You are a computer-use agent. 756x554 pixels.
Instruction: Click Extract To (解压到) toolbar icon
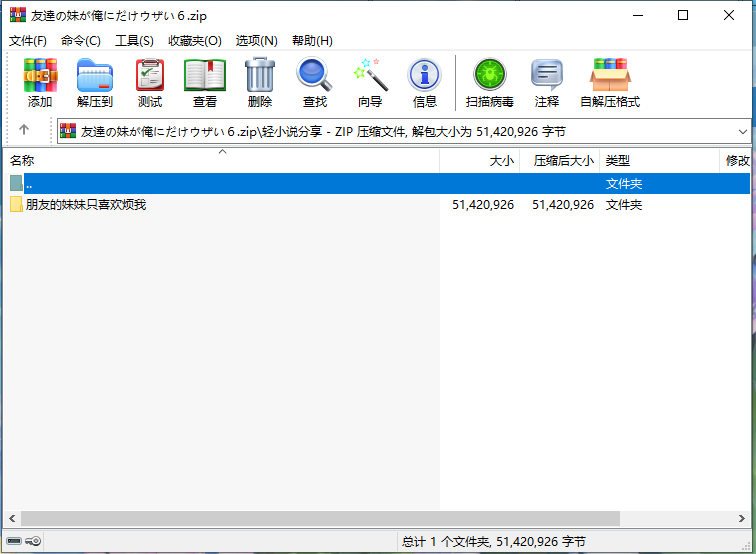[x=95, y=75]
